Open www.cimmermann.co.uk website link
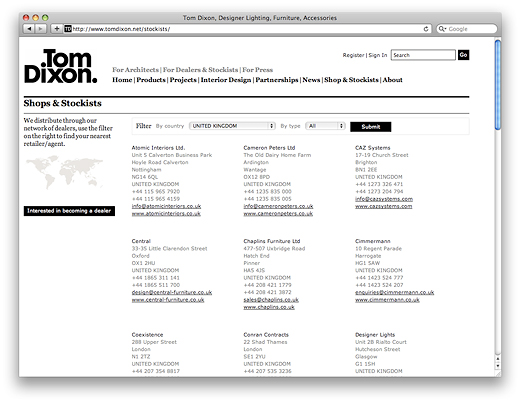This screenshot has width=520, height=404. coord(387,300)
